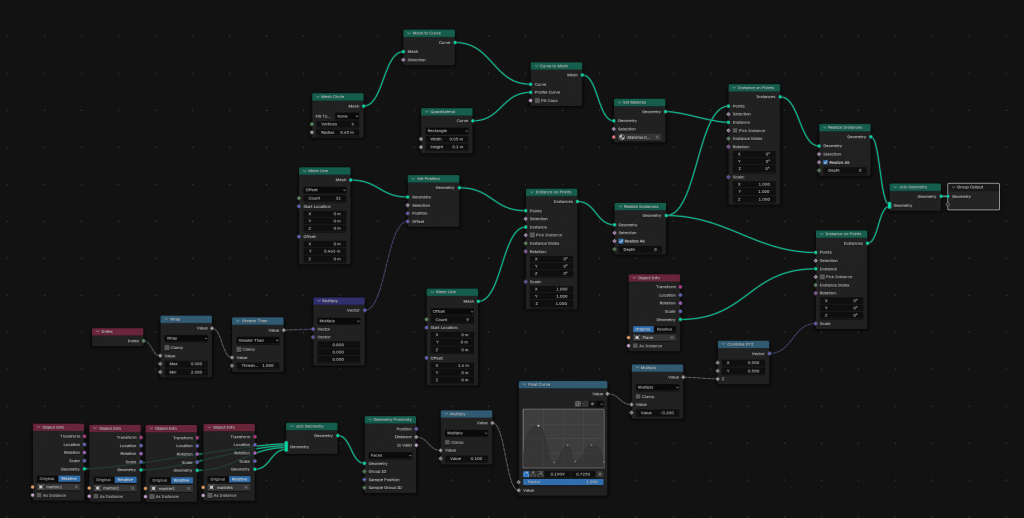This screenshot has width=1024, height=518.
Task: Click the Mesh Circle Radius field
Action: (336, 131)
